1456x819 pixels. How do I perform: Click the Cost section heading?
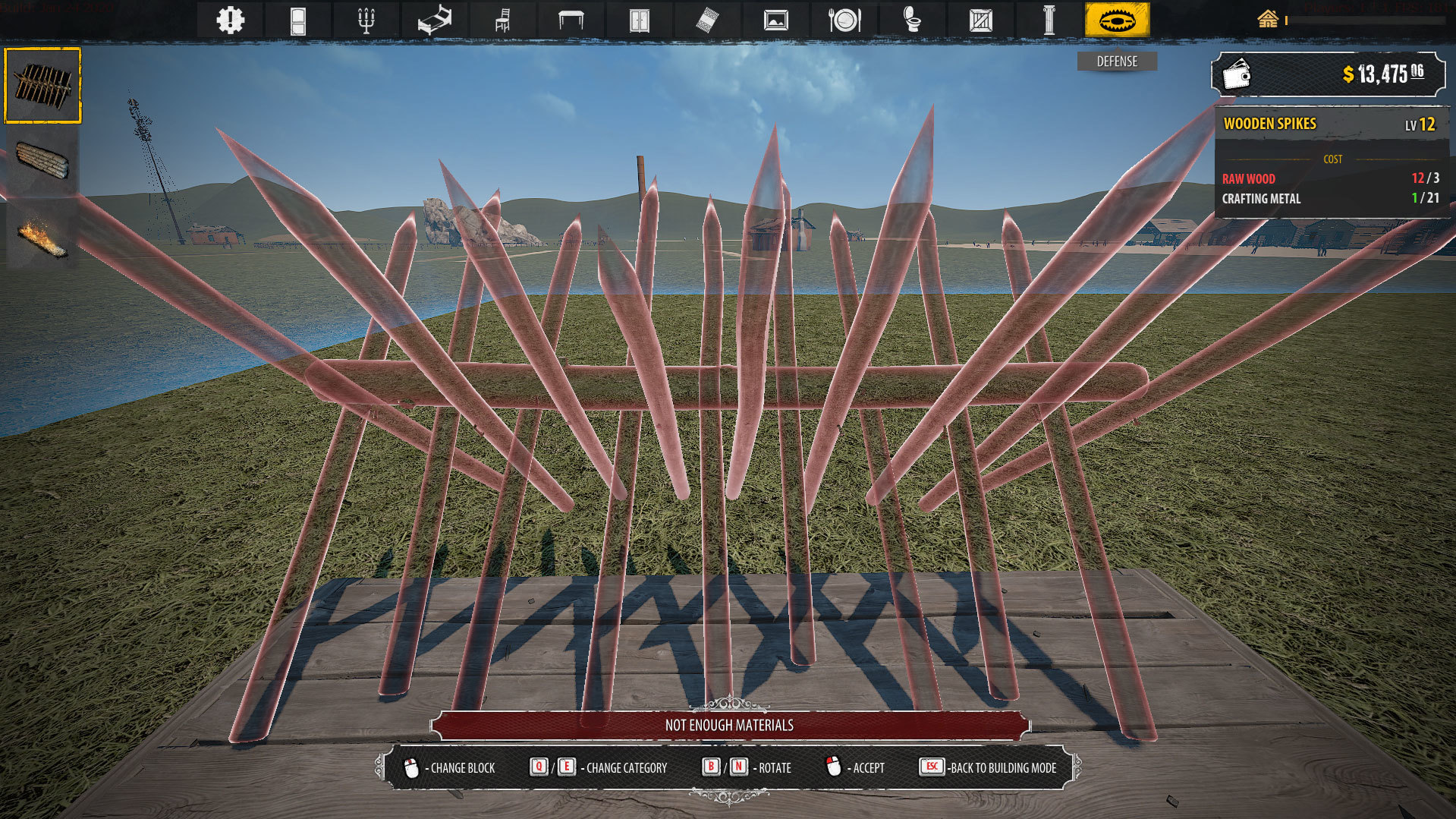(x=1332, y=159)
